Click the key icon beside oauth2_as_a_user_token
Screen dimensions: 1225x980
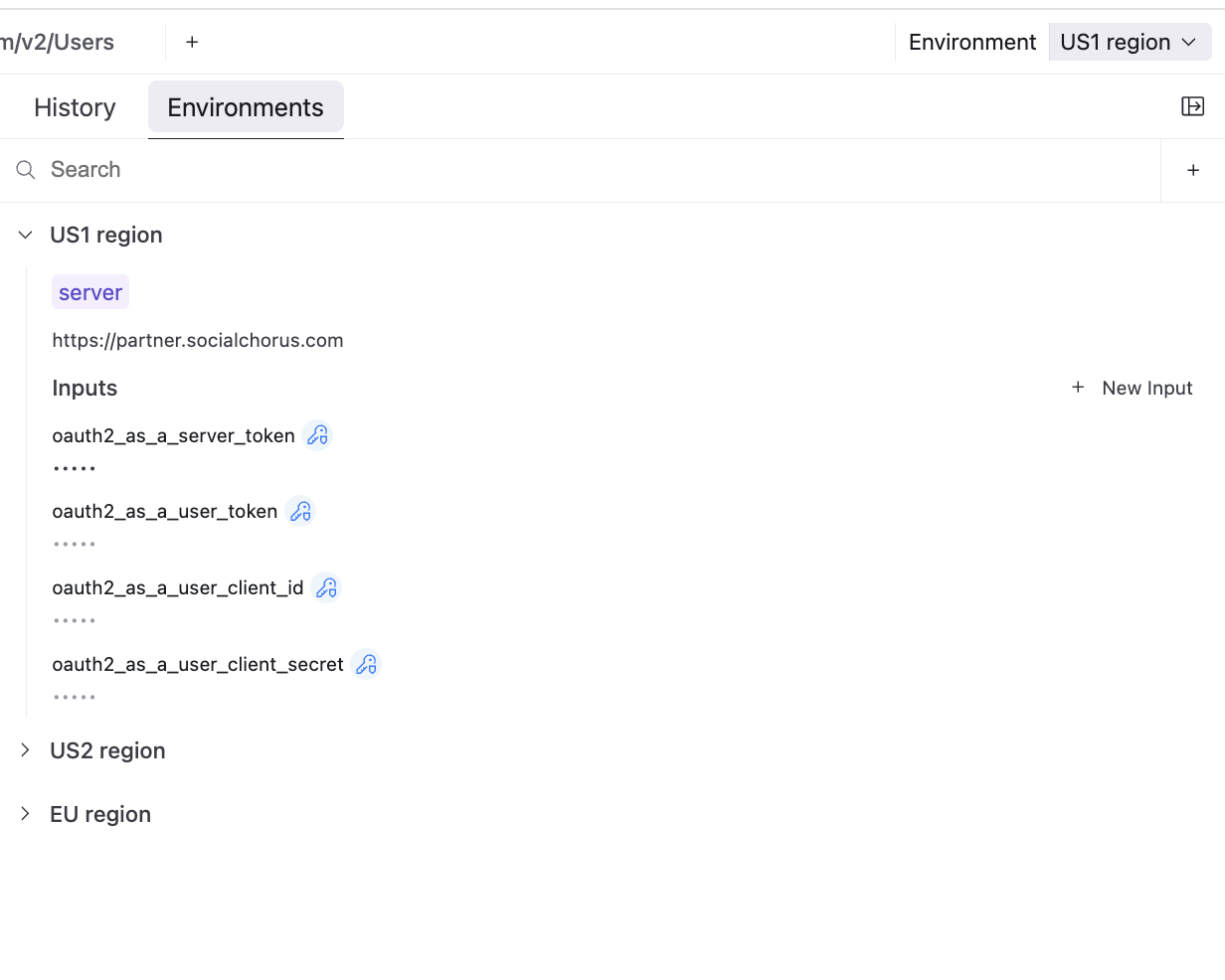[299, 511]
